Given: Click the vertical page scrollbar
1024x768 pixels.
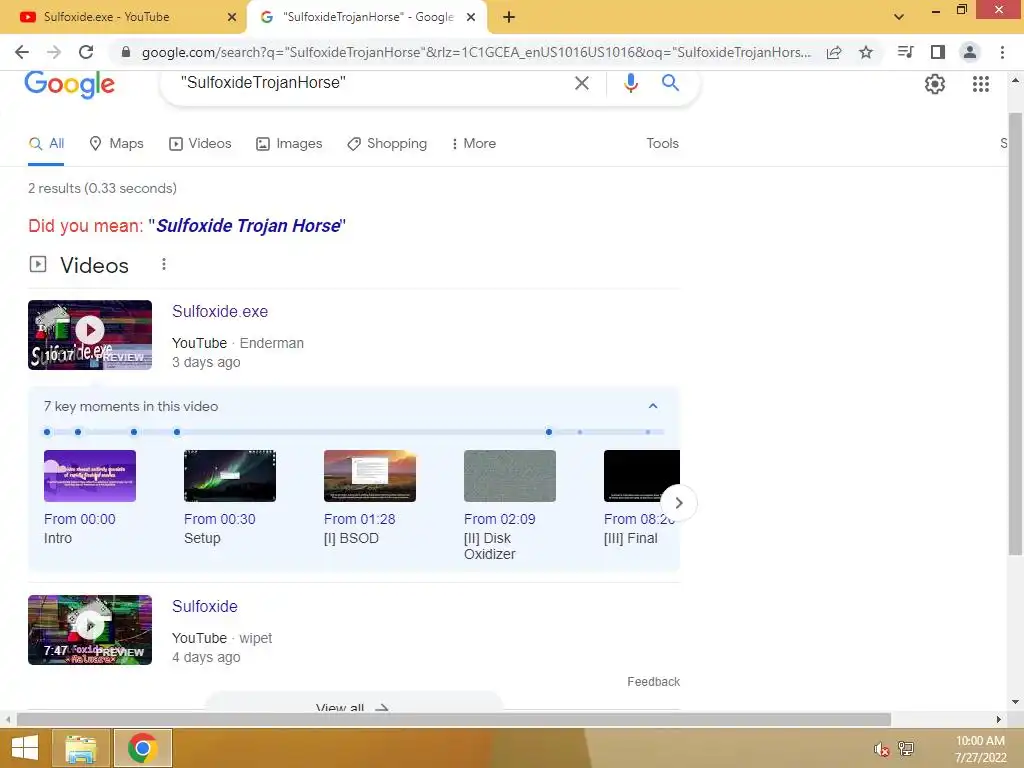Looking at the screenshot, I should click(1015, 333).
